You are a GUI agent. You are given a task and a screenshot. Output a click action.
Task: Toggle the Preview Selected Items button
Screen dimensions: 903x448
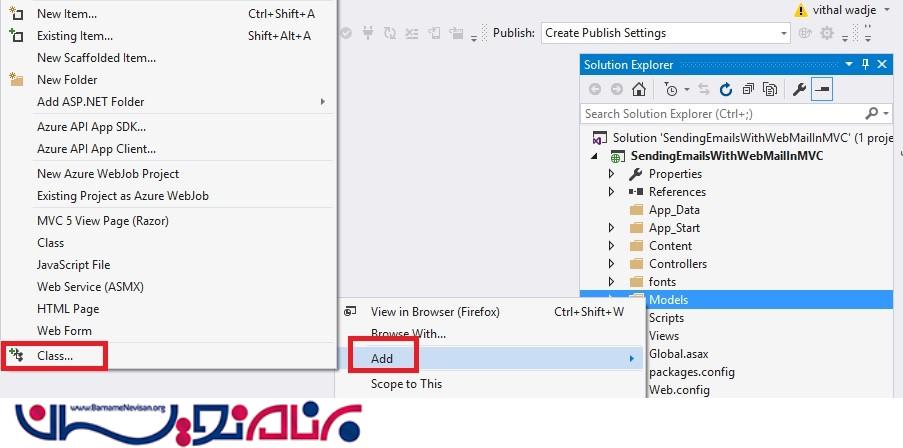pos(822,89)
